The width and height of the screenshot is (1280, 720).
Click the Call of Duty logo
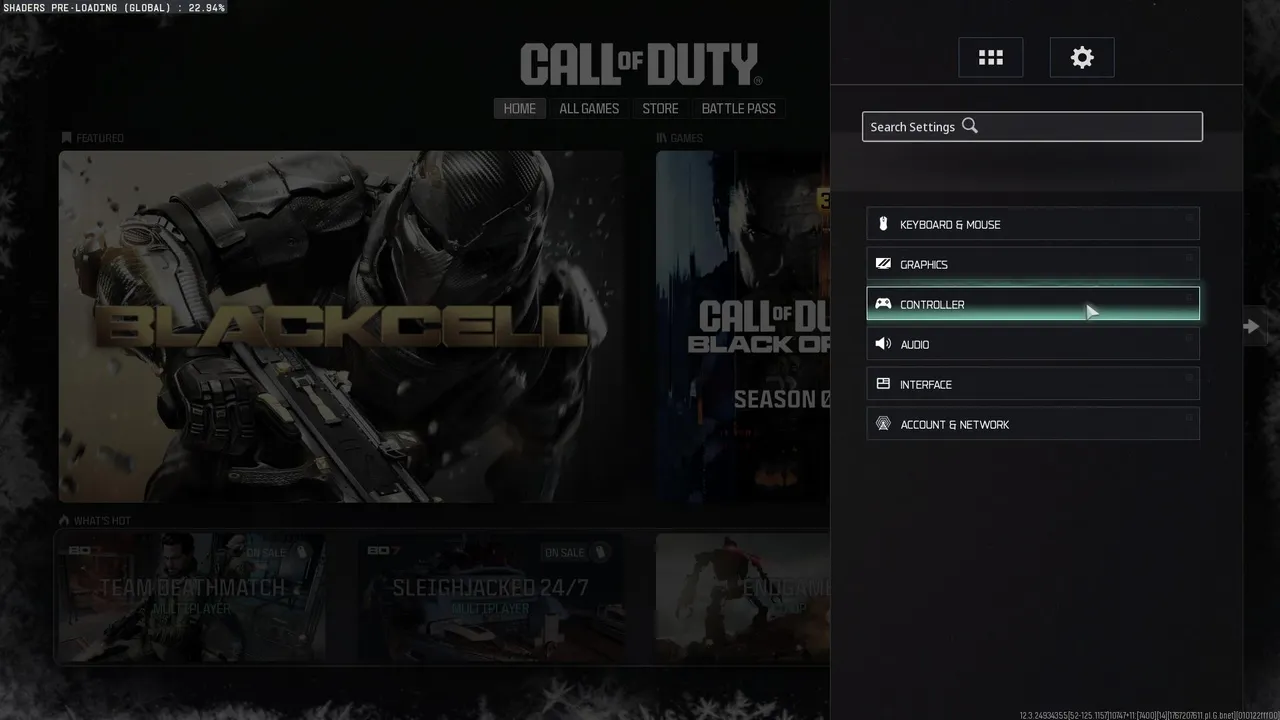point(640,64)
